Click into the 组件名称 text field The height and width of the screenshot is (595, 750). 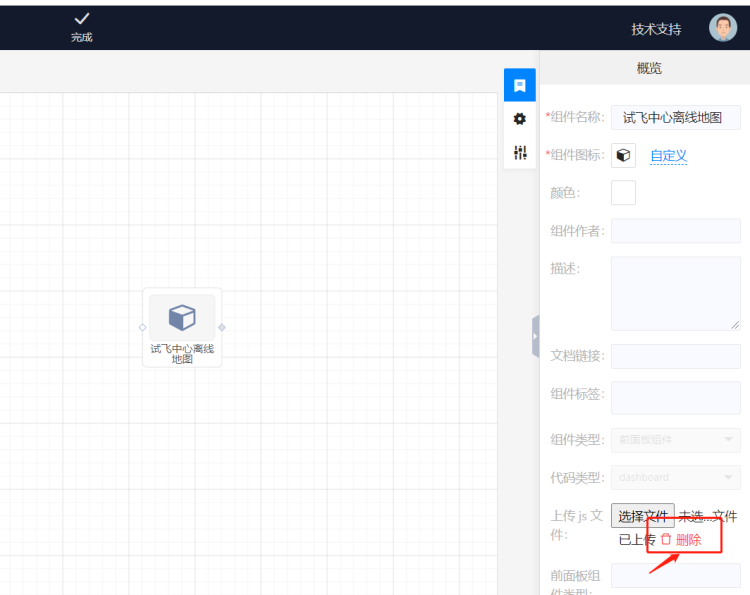point(675,117)
